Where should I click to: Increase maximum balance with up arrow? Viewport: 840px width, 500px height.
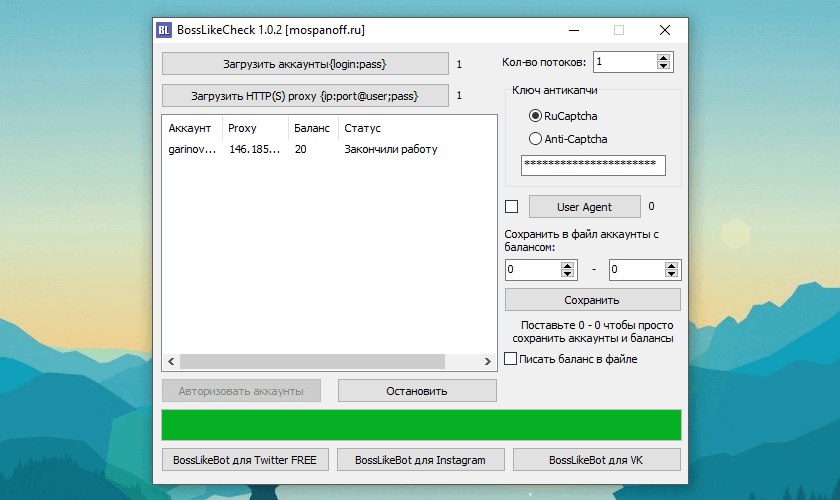pos(671,265)
